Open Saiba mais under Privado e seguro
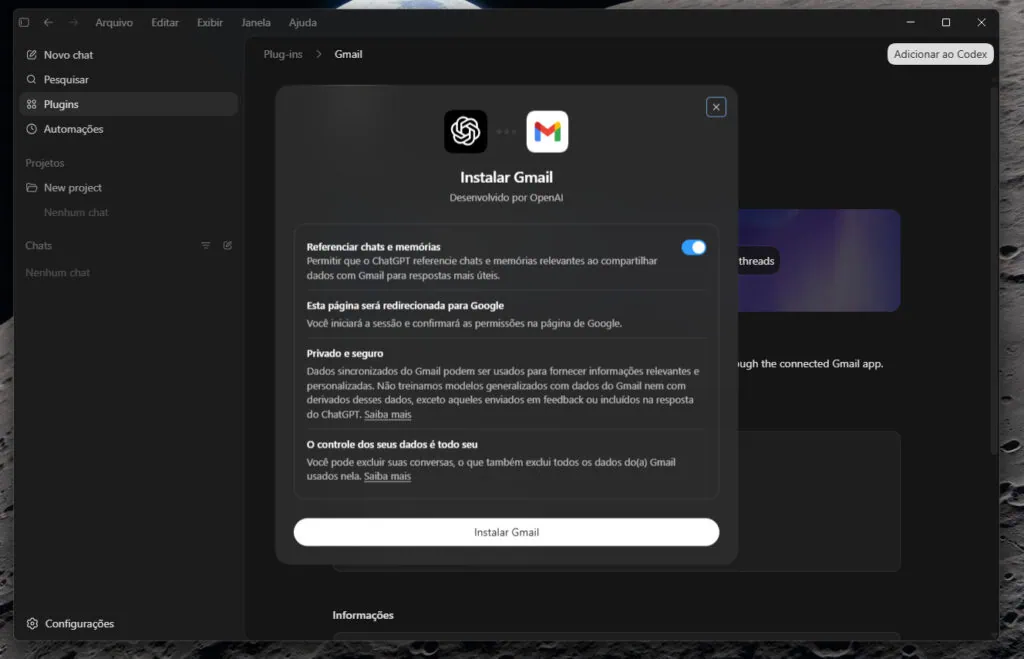 coord(387,414)
